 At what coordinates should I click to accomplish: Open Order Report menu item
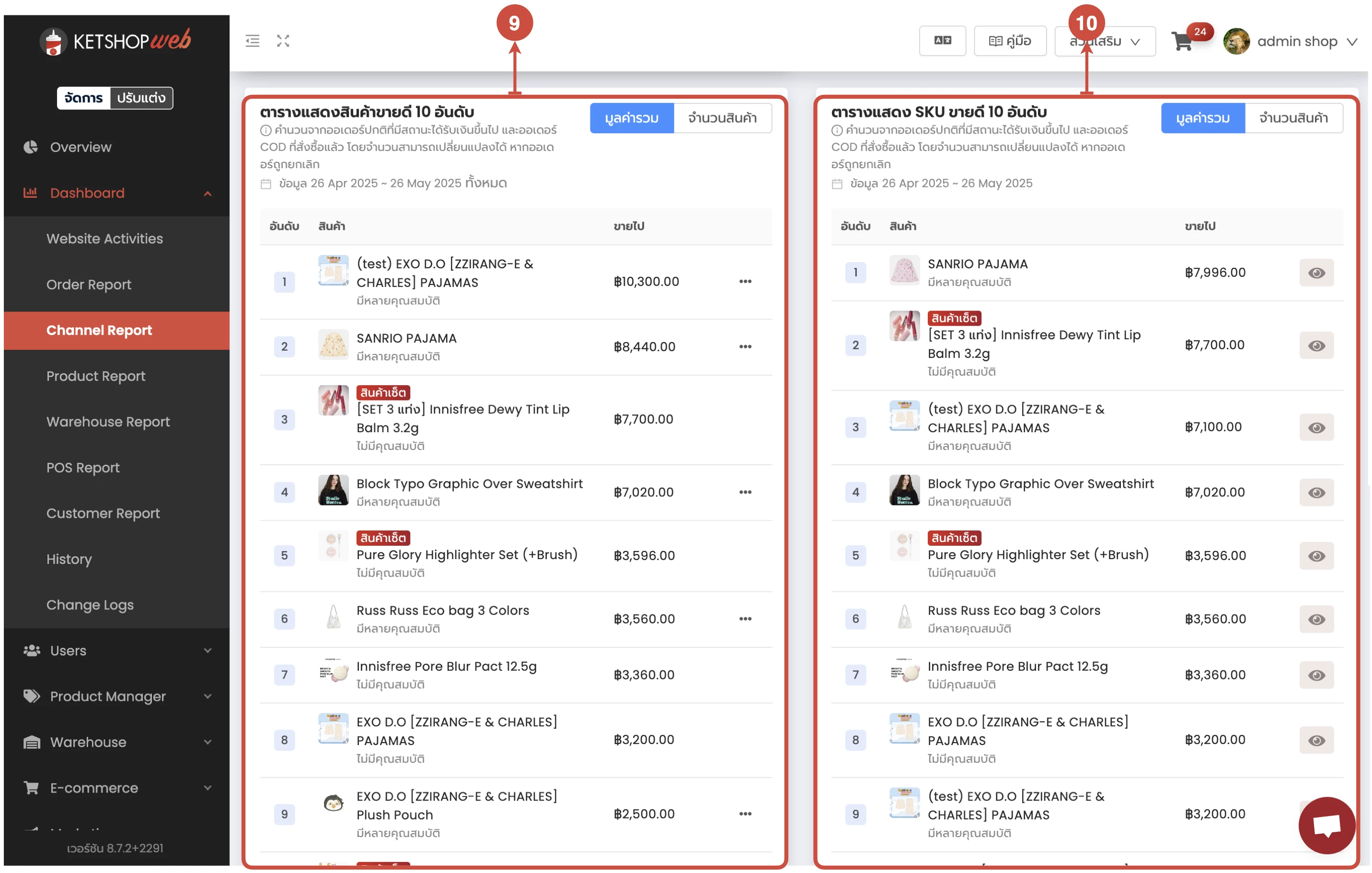[x=116, y=284]
